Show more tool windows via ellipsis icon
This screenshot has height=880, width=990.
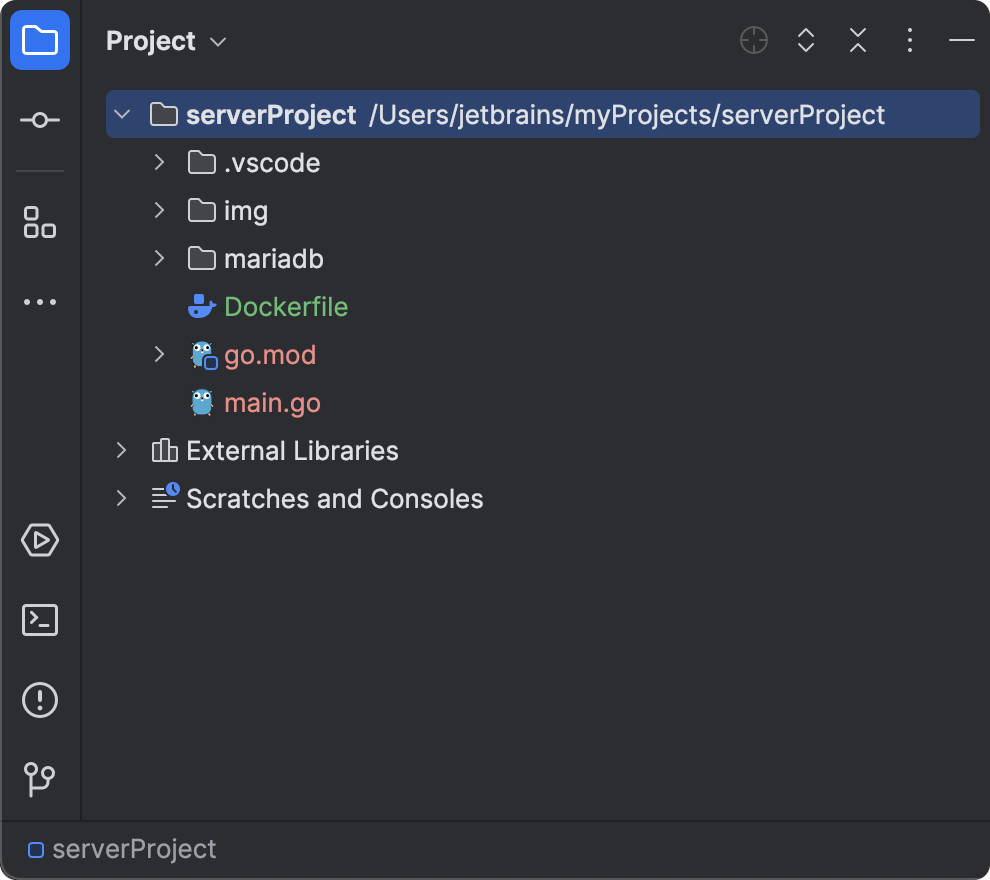point(39,301)
